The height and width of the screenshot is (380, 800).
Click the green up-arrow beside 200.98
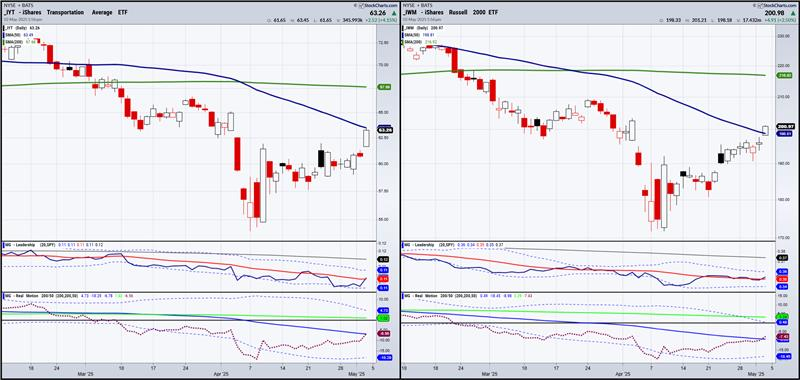(792, 12)
